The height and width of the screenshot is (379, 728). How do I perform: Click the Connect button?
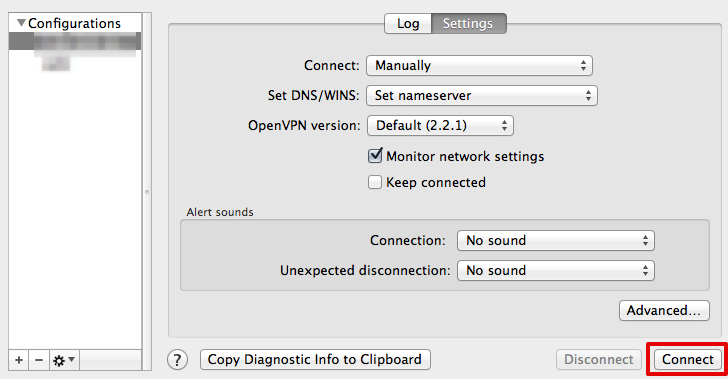[688, 359]
